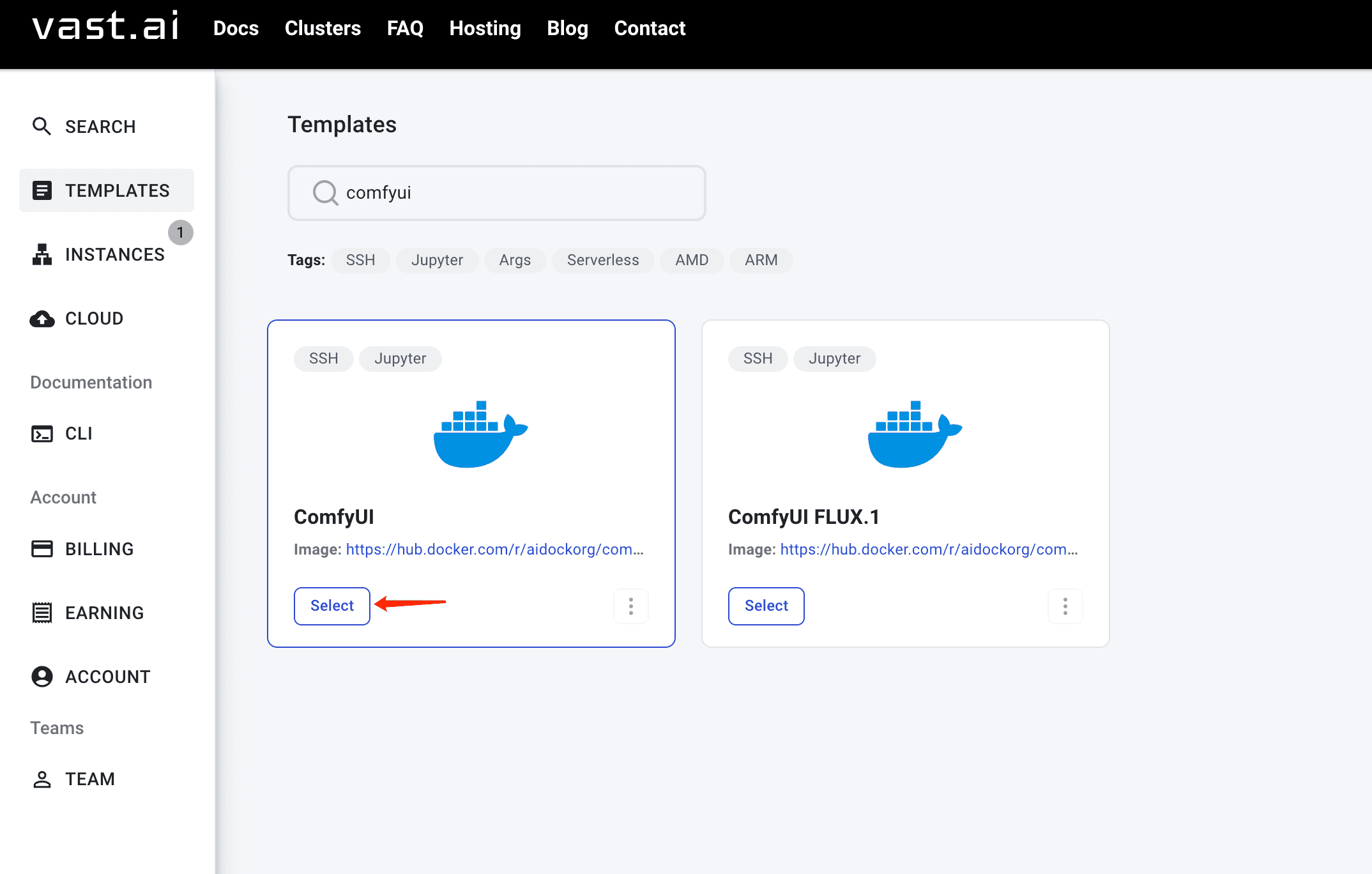Image resolution: width=1372 pixels, height=874 pixels.
Task: Click the Billing credit card icon
Action: pos(42,549)
